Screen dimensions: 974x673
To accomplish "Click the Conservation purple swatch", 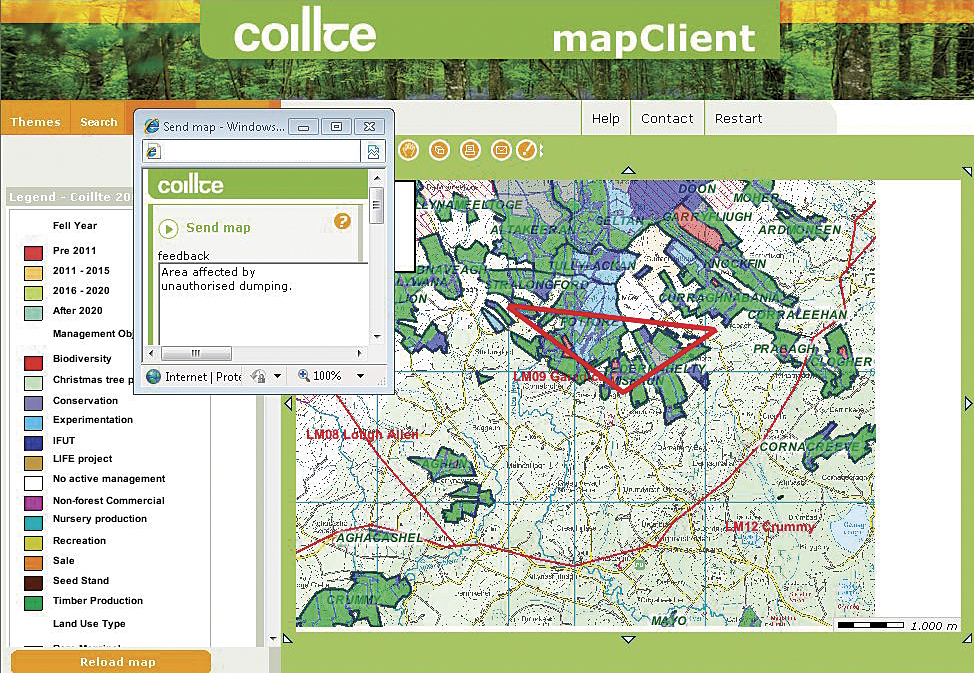I will click(x=34, y=403).
